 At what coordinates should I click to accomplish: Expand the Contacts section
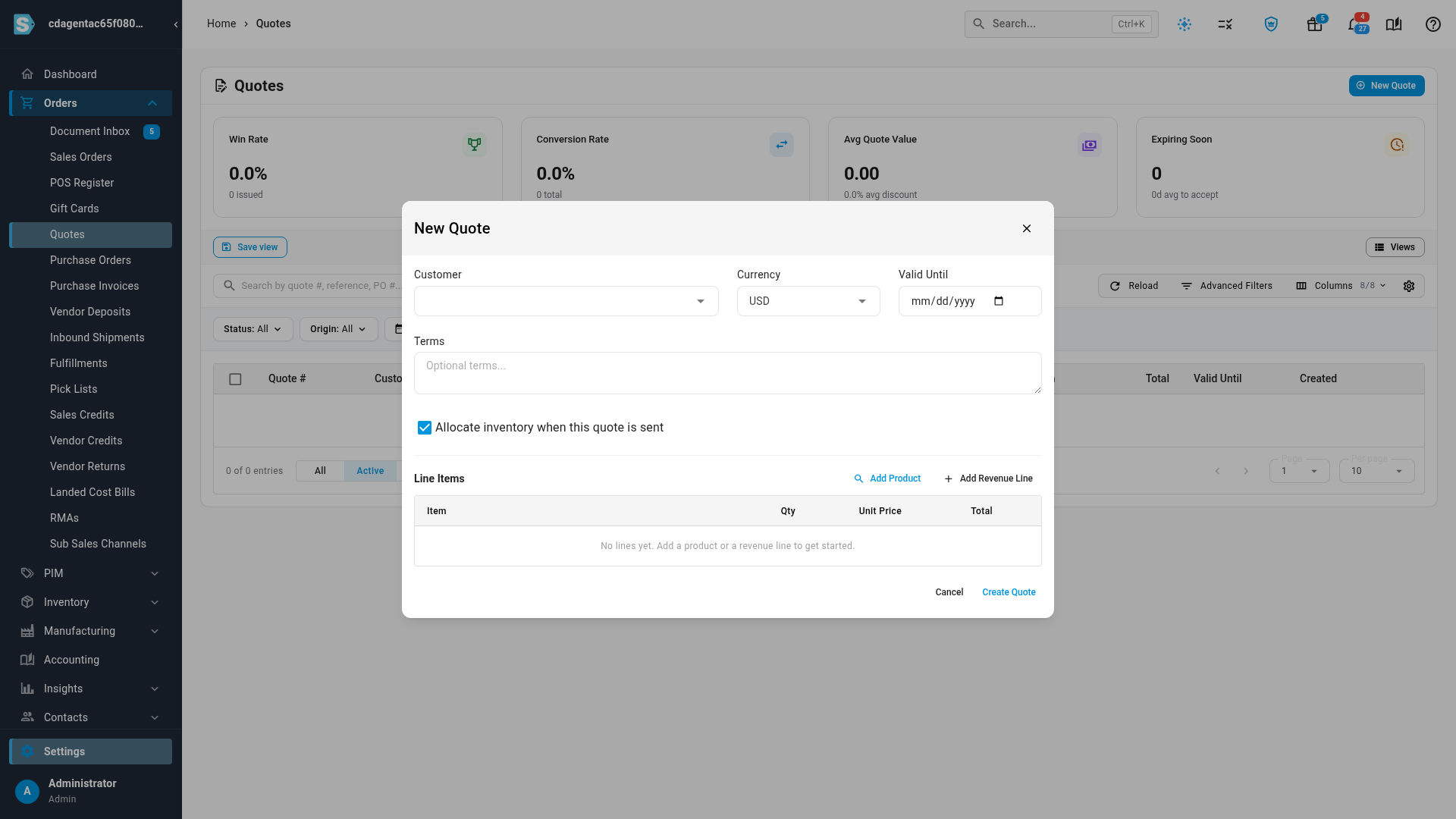(x=91, y=717)
